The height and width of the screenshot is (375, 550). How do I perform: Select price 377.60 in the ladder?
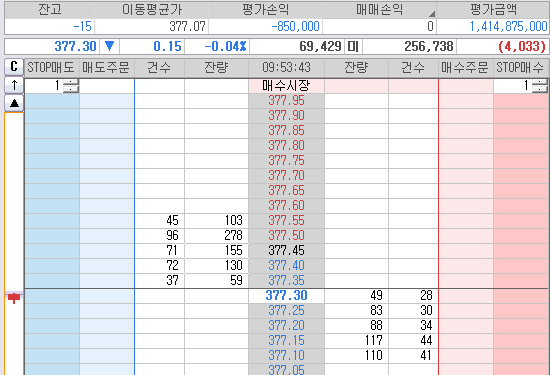(286, 206)
